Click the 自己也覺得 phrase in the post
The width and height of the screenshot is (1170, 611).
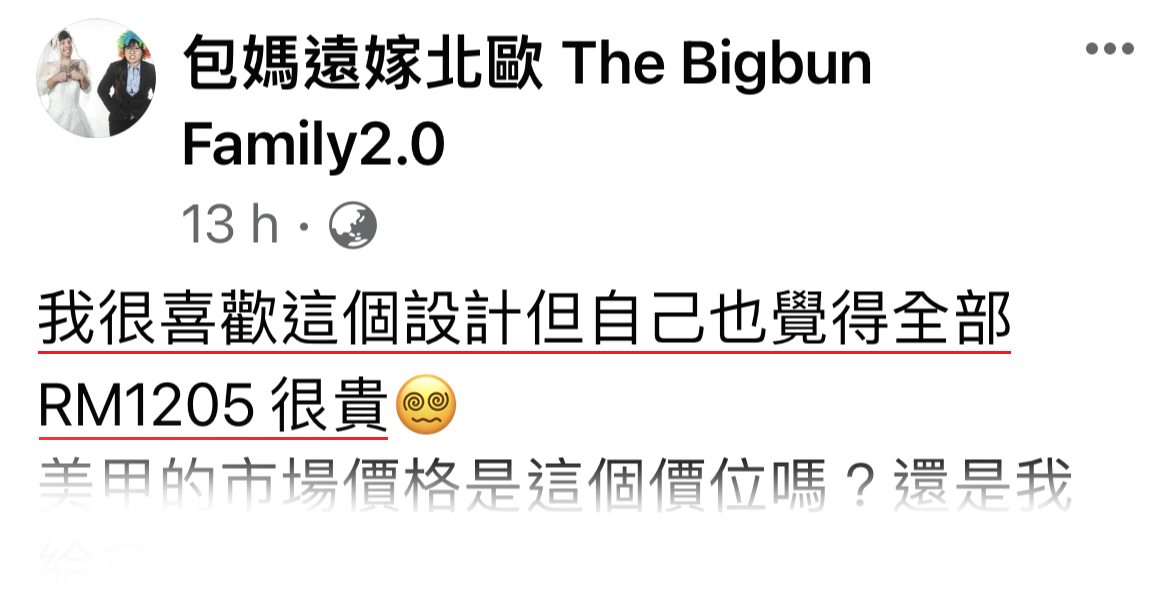(739, 319)
